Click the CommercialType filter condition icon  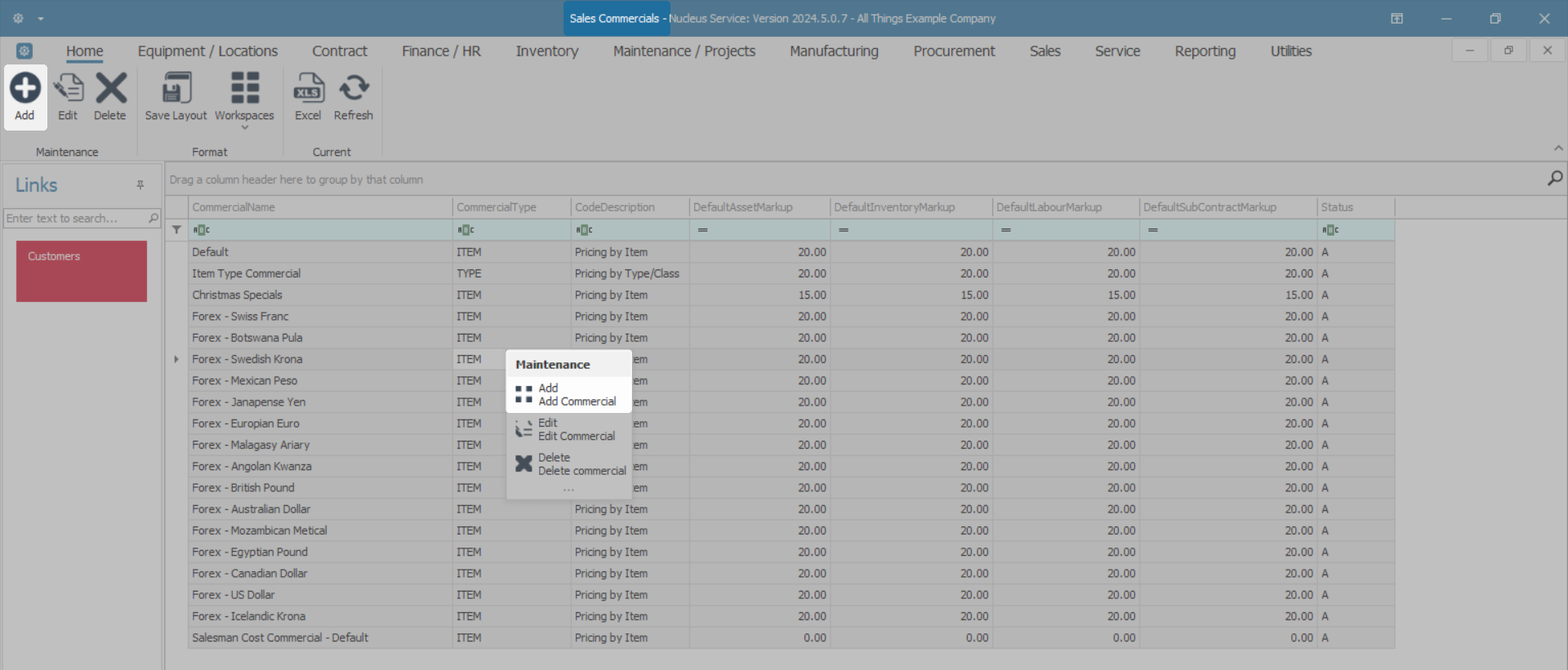click(465, 230)
